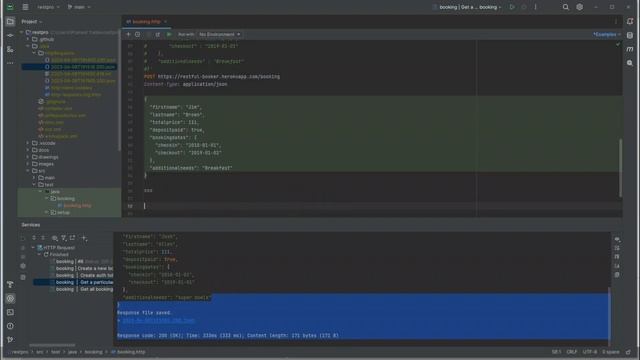
Task: Expand the .vscode folder
Action: (28, 143)
